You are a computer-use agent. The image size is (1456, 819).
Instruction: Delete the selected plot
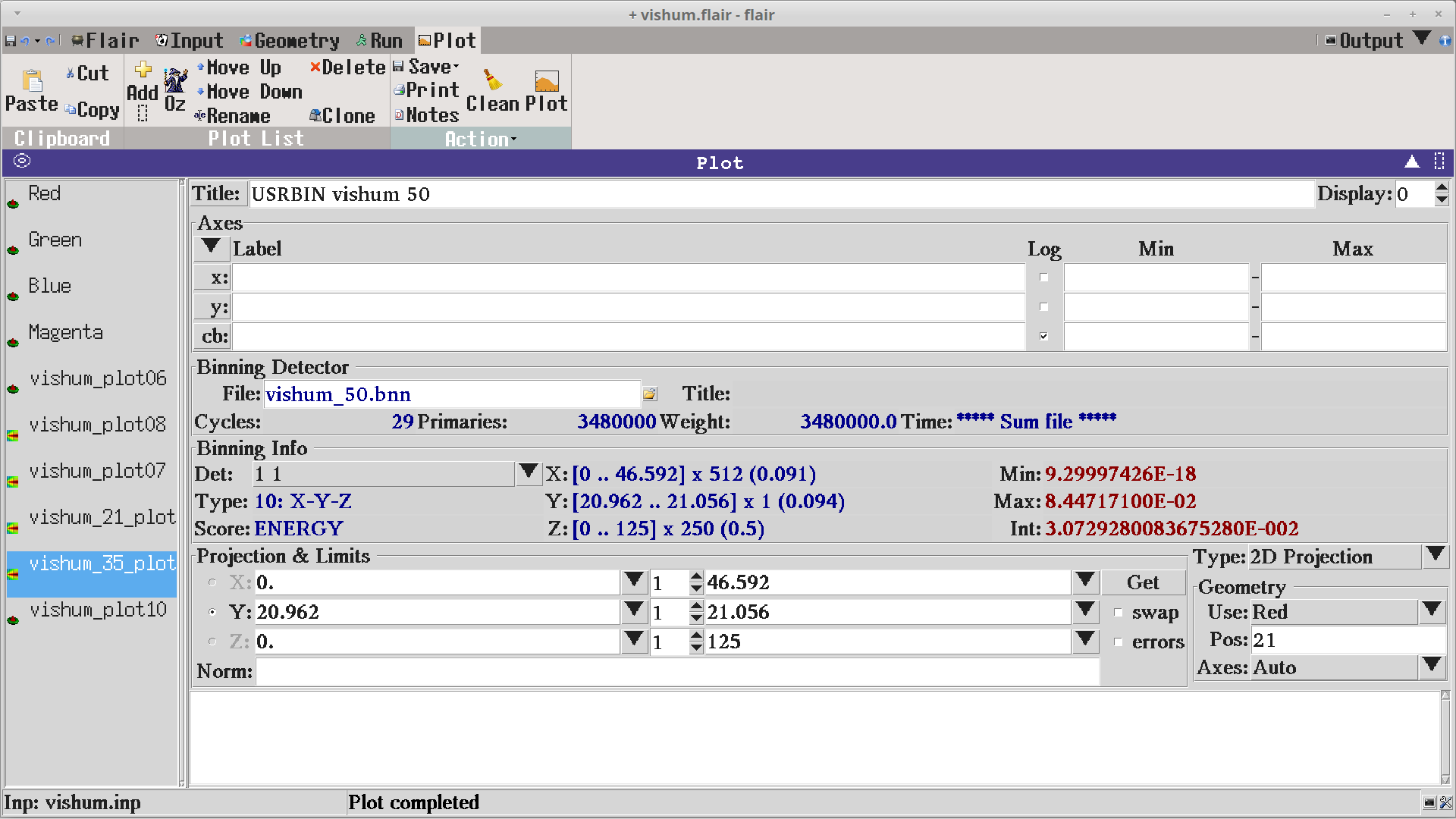click(x=348, y=67)
